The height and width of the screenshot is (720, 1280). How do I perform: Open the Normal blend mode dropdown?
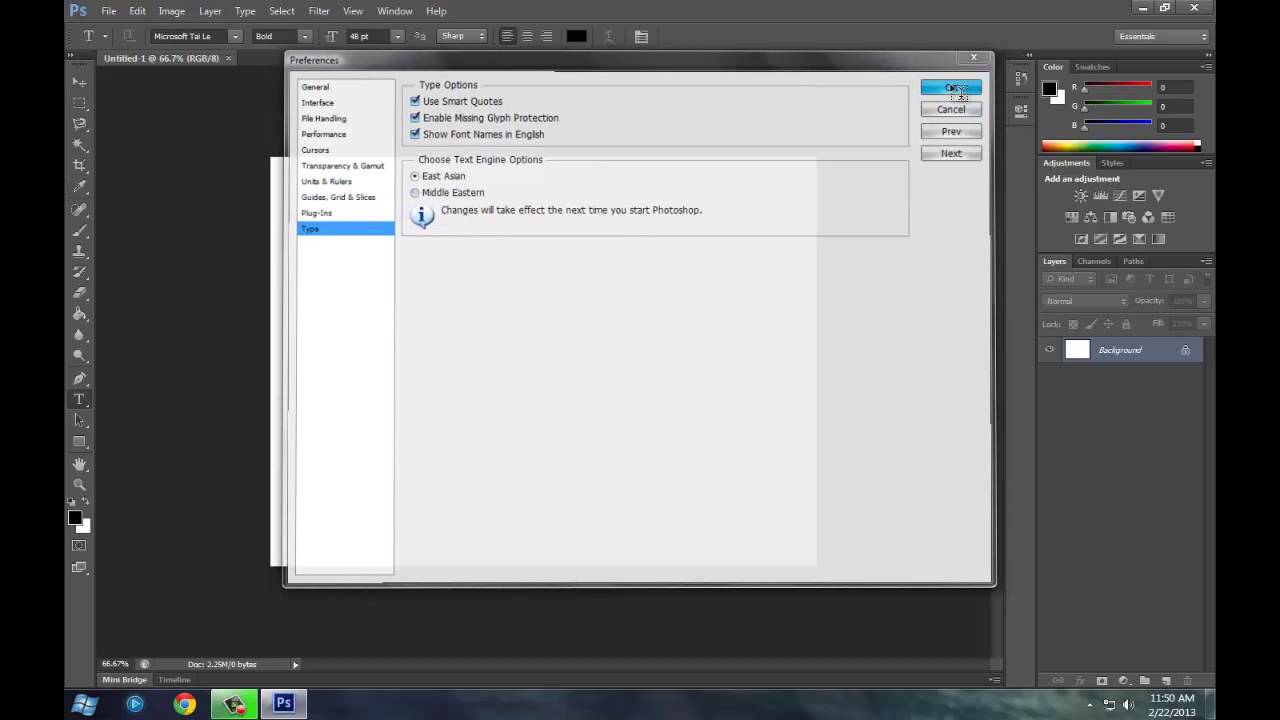coord(1085,301)
